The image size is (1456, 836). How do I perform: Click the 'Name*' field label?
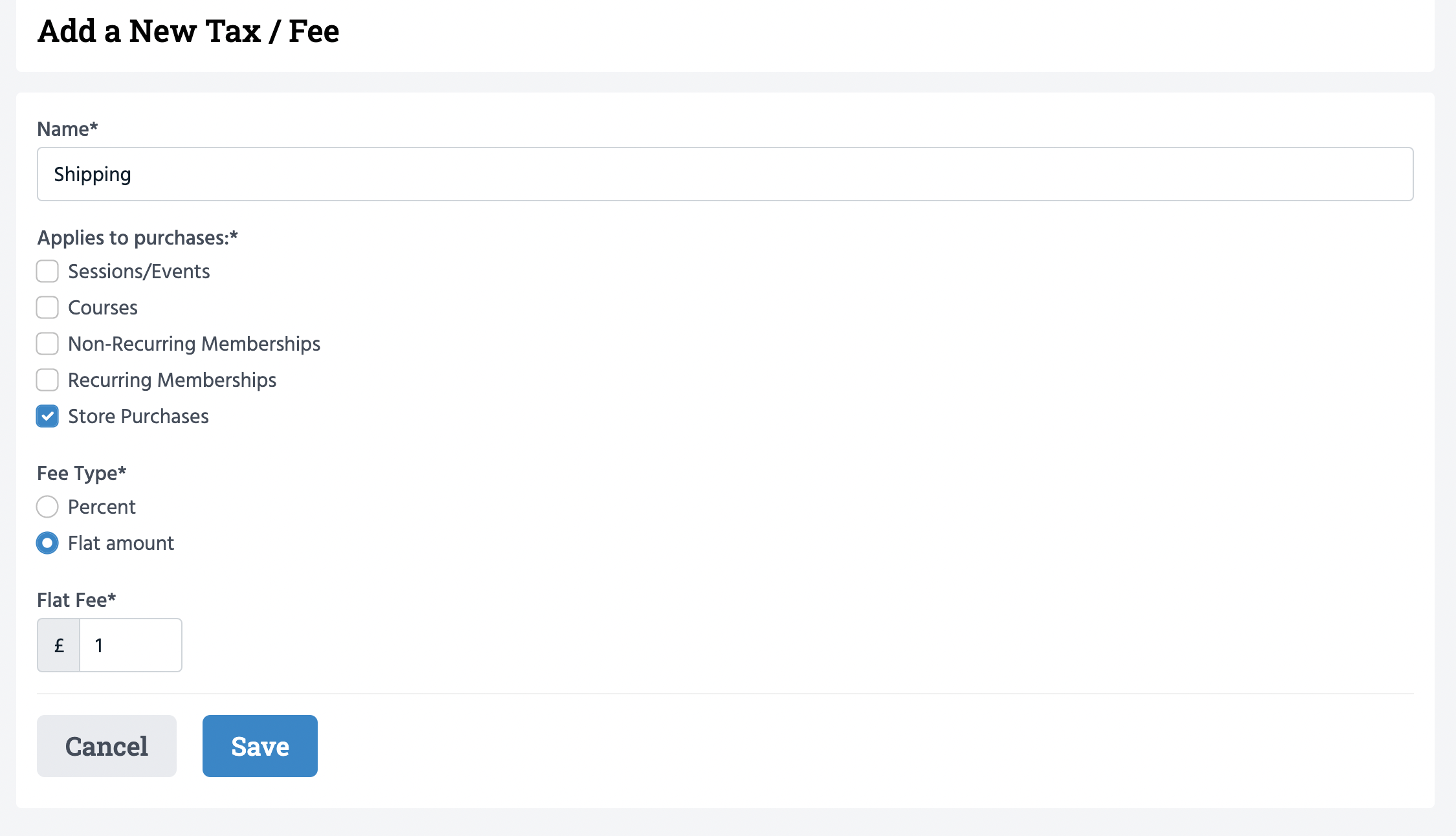pyautogui.click(x=67, y=129)
